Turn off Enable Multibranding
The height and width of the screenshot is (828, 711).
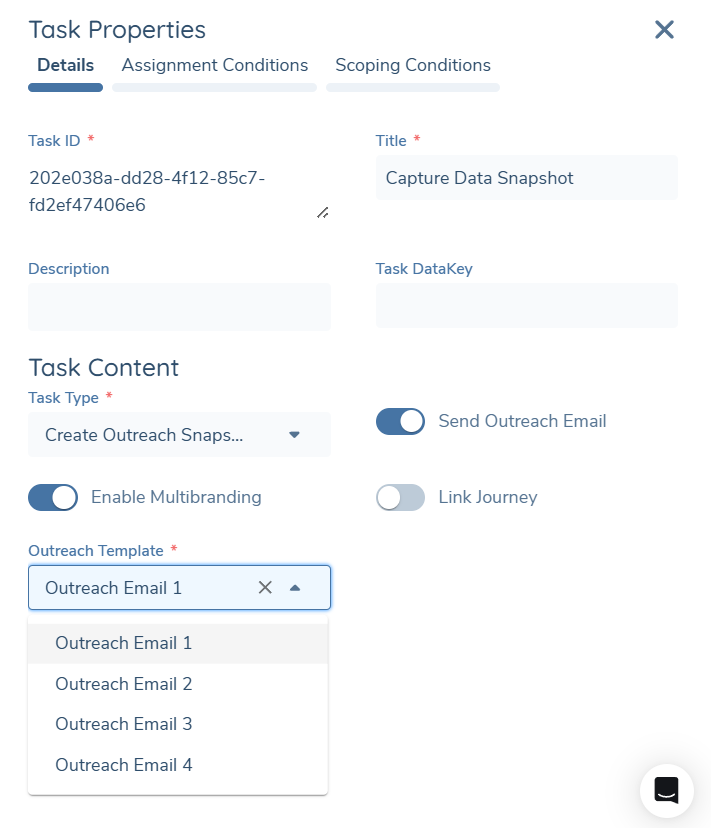51,497
